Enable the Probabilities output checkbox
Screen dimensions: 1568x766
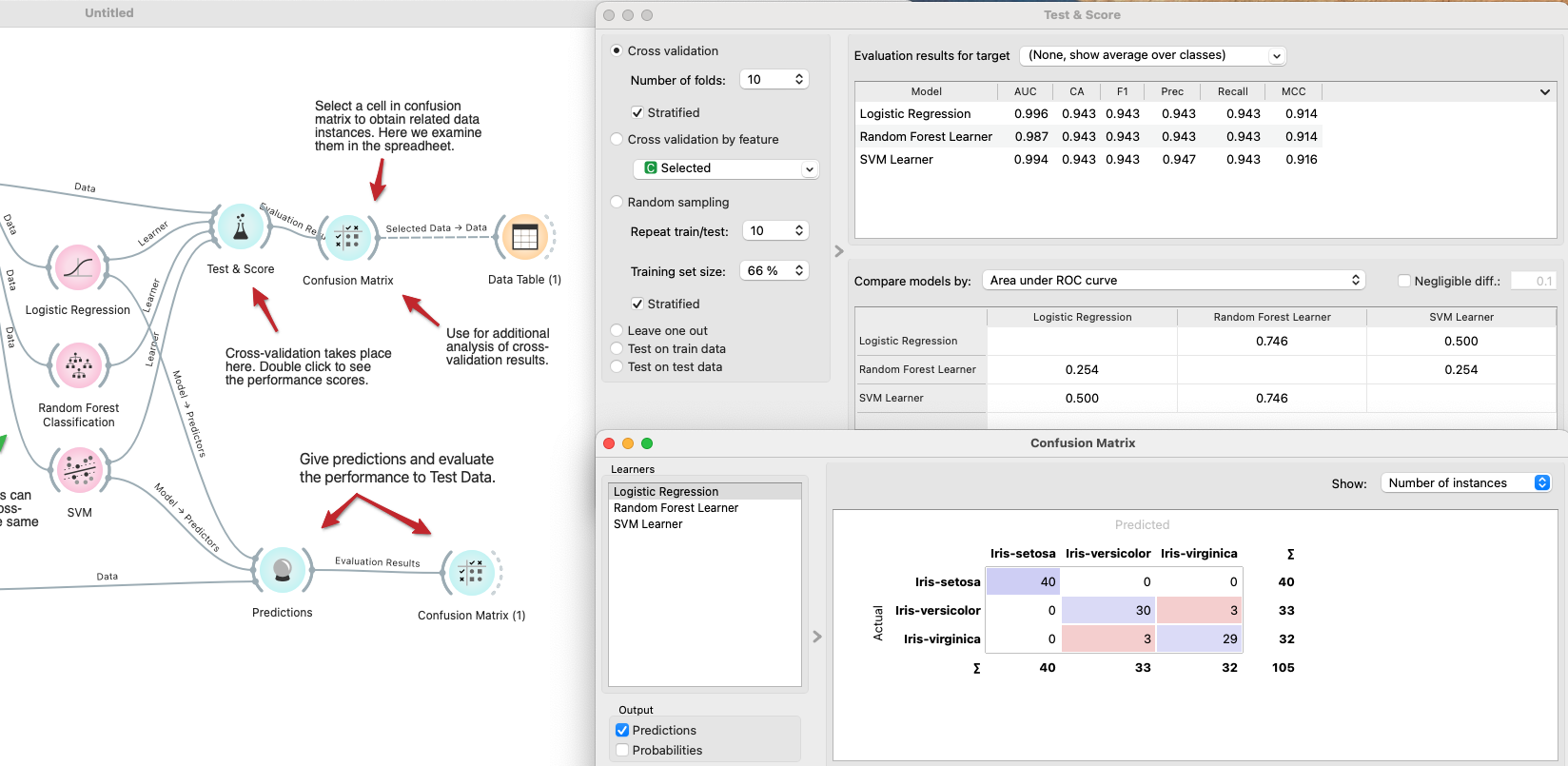(x=622, y=750)
